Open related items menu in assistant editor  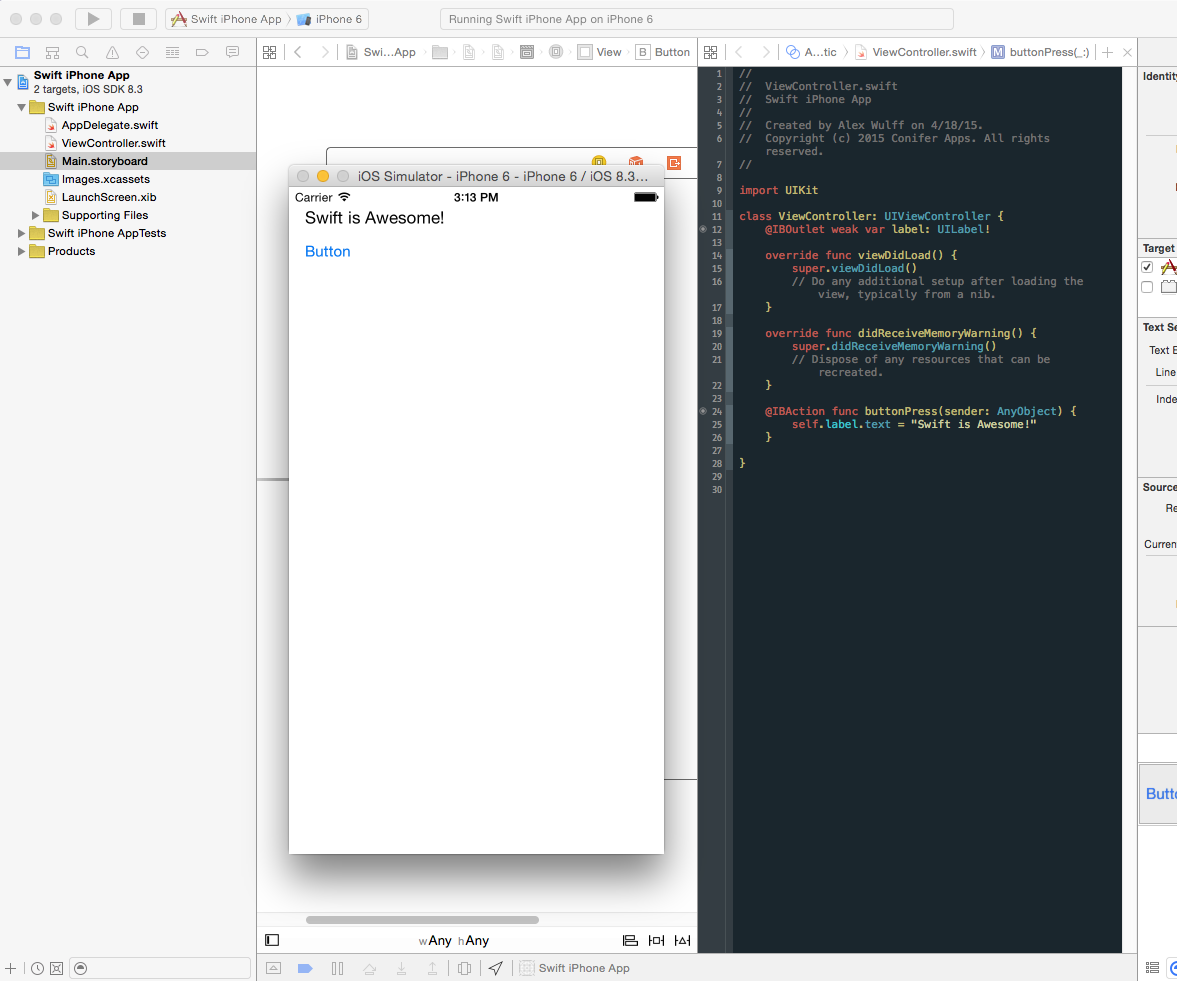click(x=710, y=53)
